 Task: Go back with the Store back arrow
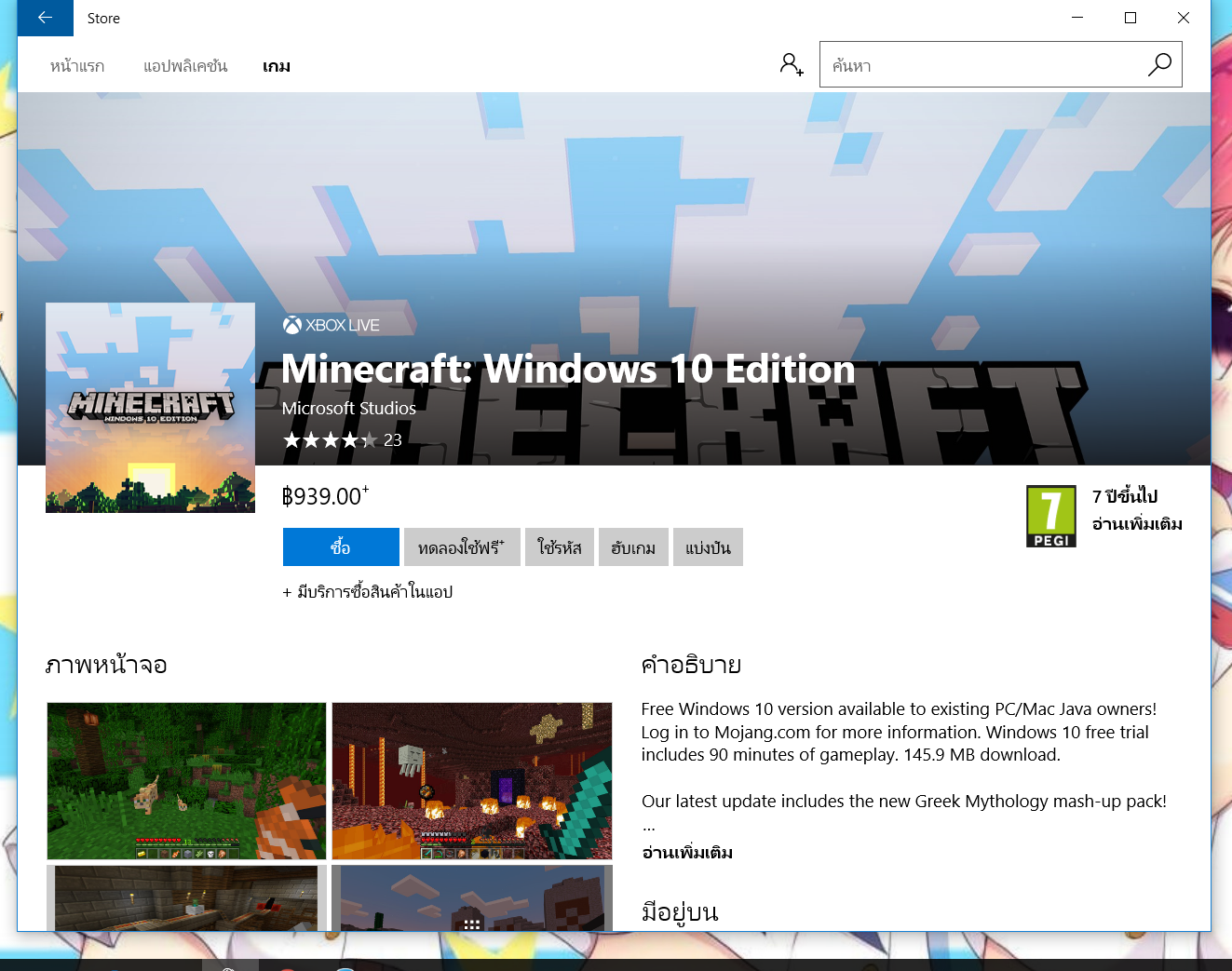[x=45, y=18]
